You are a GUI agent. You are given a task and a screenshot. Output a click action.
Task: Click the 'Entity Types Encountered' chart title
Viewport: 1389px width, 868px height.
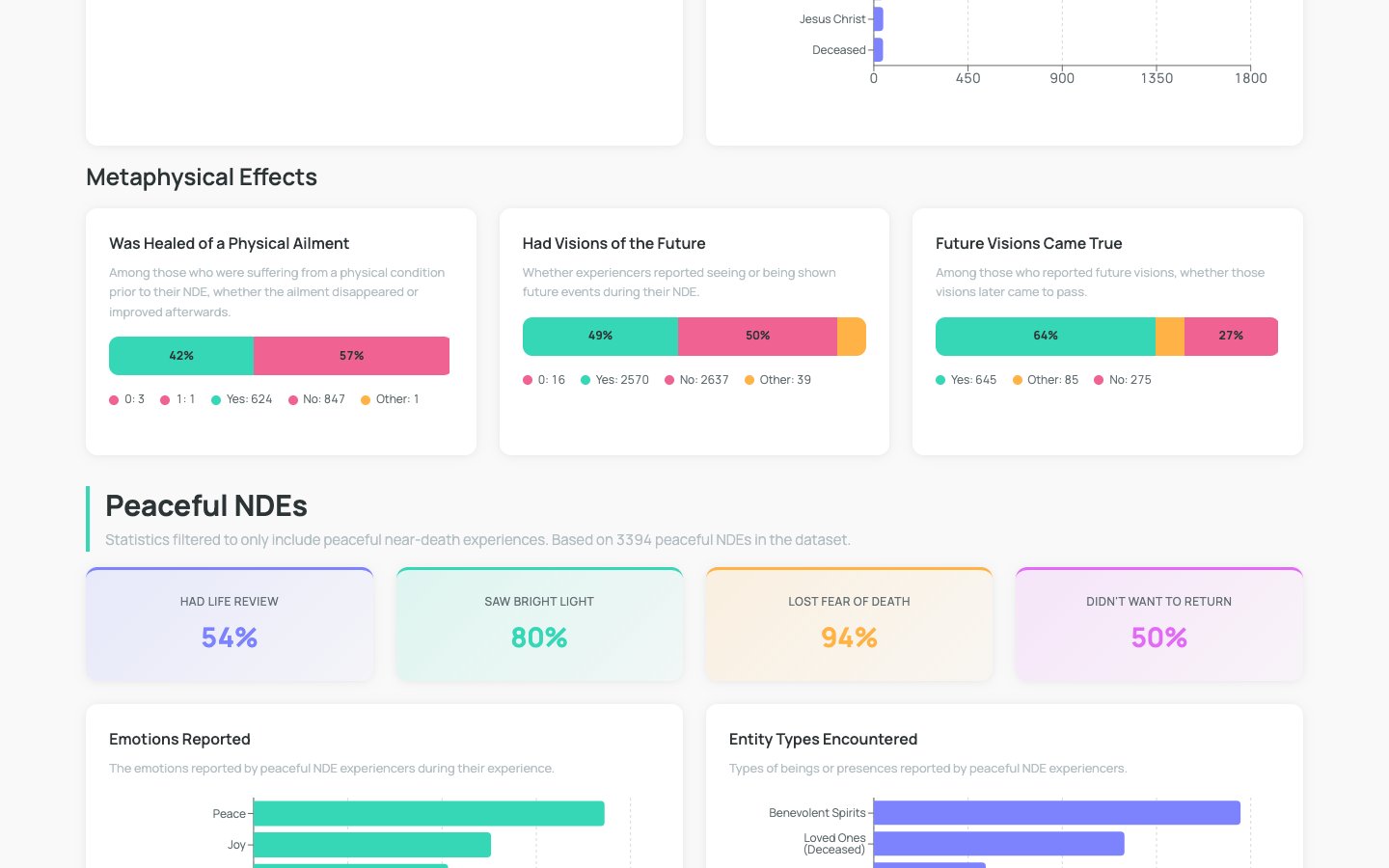point(823,740)
